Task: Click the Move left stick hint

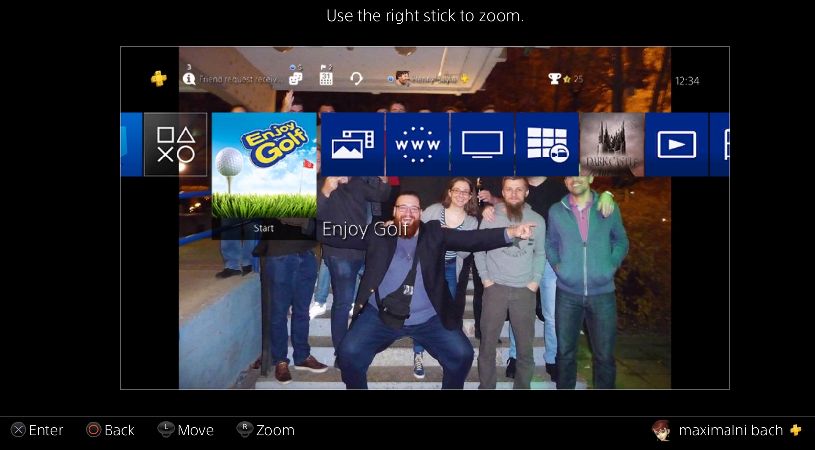Action: (x=186, y=430)
